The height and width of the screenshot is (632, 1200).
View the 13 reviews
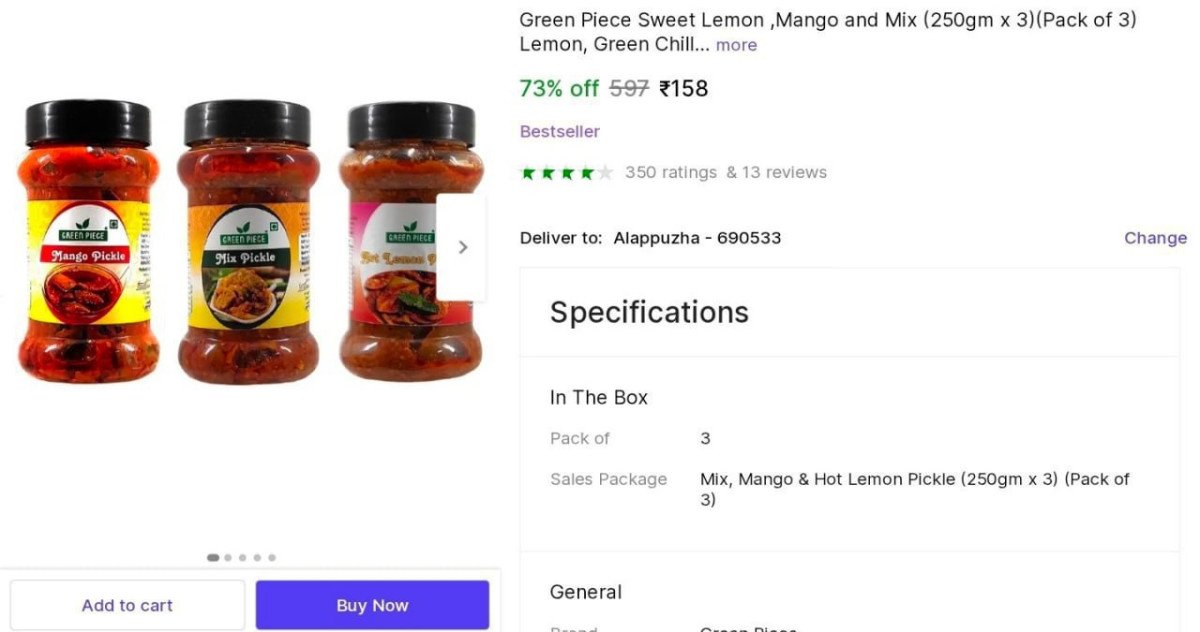click(x=777, y=173)
